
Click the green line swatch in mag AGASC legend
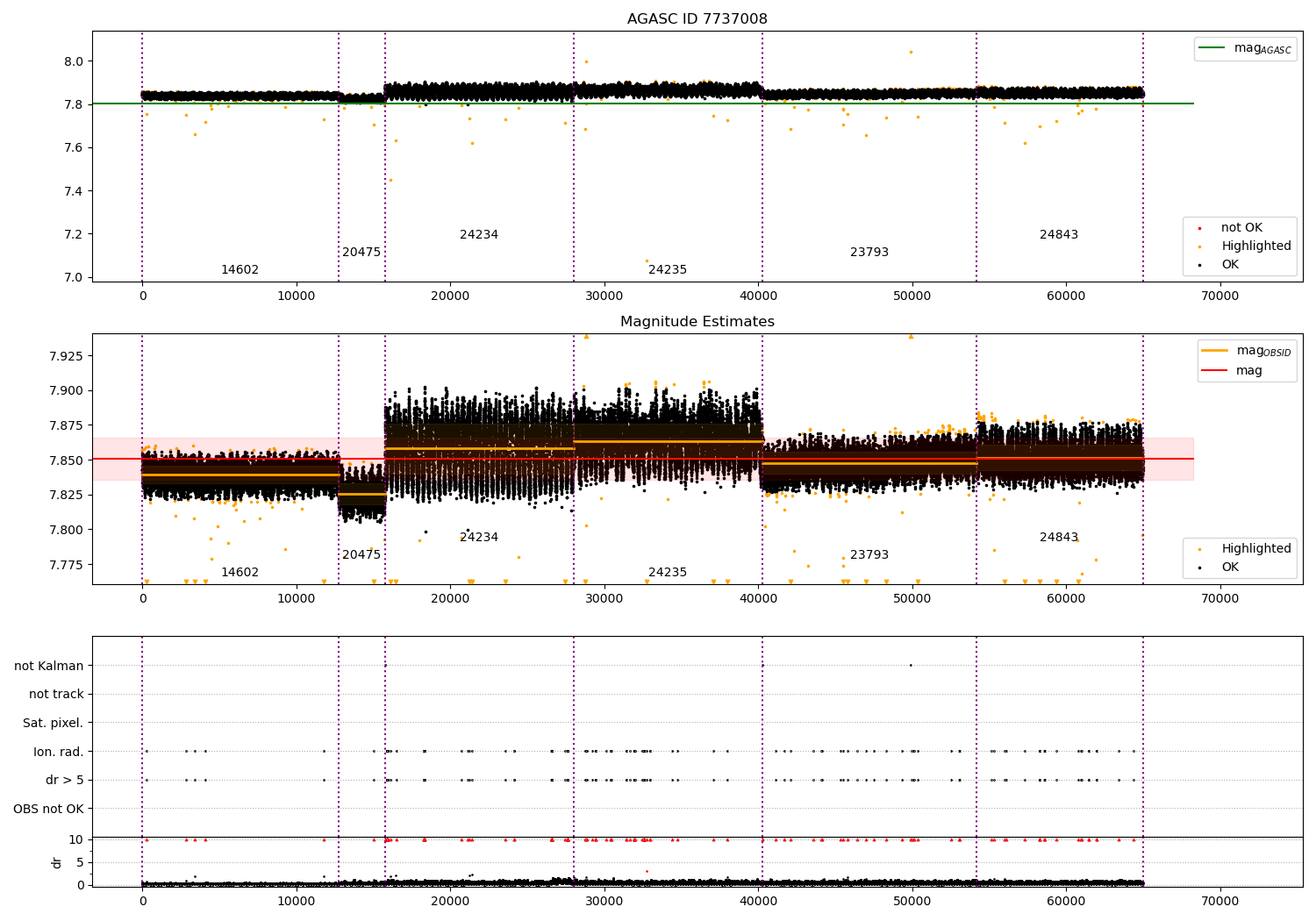point(1212,48)
